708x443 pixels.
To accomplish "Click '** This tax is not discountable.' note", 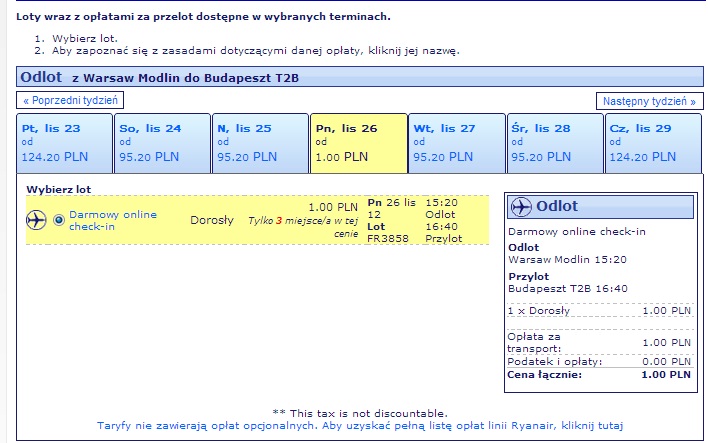I will tap(360, 413).
